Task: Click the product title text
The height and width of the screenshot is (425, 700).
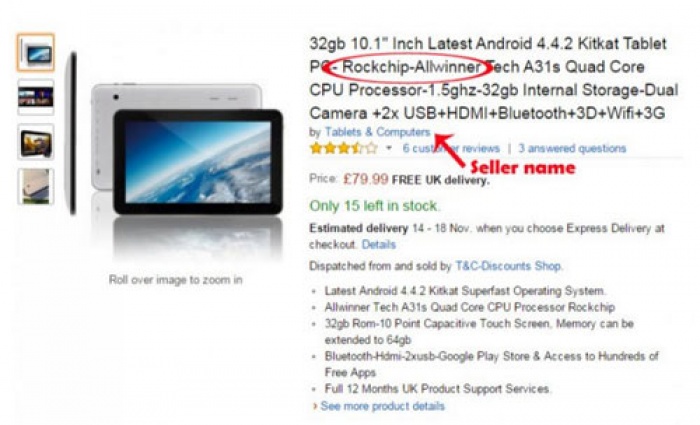Action: point(494,79)
